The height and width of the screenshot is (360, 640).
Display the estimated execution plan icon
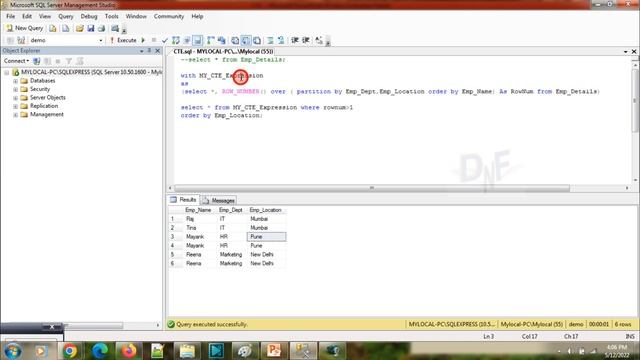tap(176, 40)
